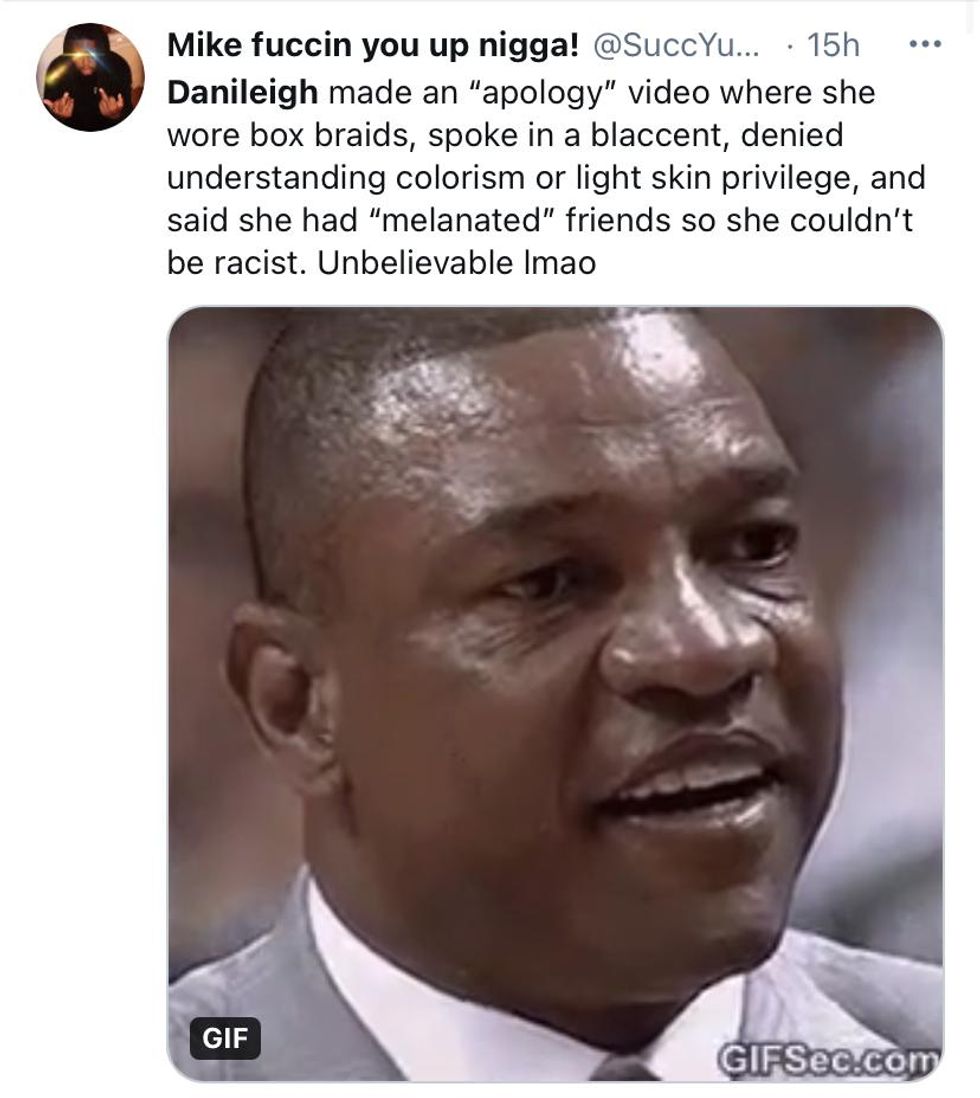Click the GIF badge on the media

(225, 1038)
